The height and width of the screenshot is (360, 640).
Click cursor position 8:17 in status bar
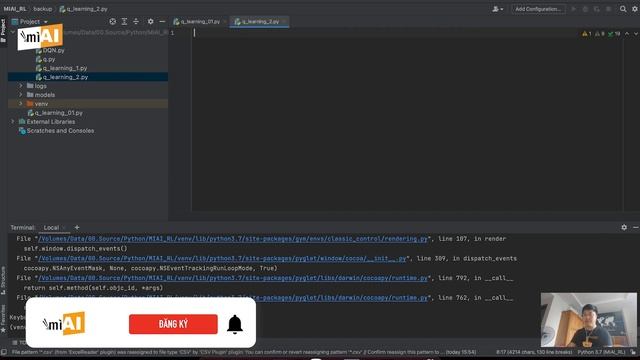[534, 352]
